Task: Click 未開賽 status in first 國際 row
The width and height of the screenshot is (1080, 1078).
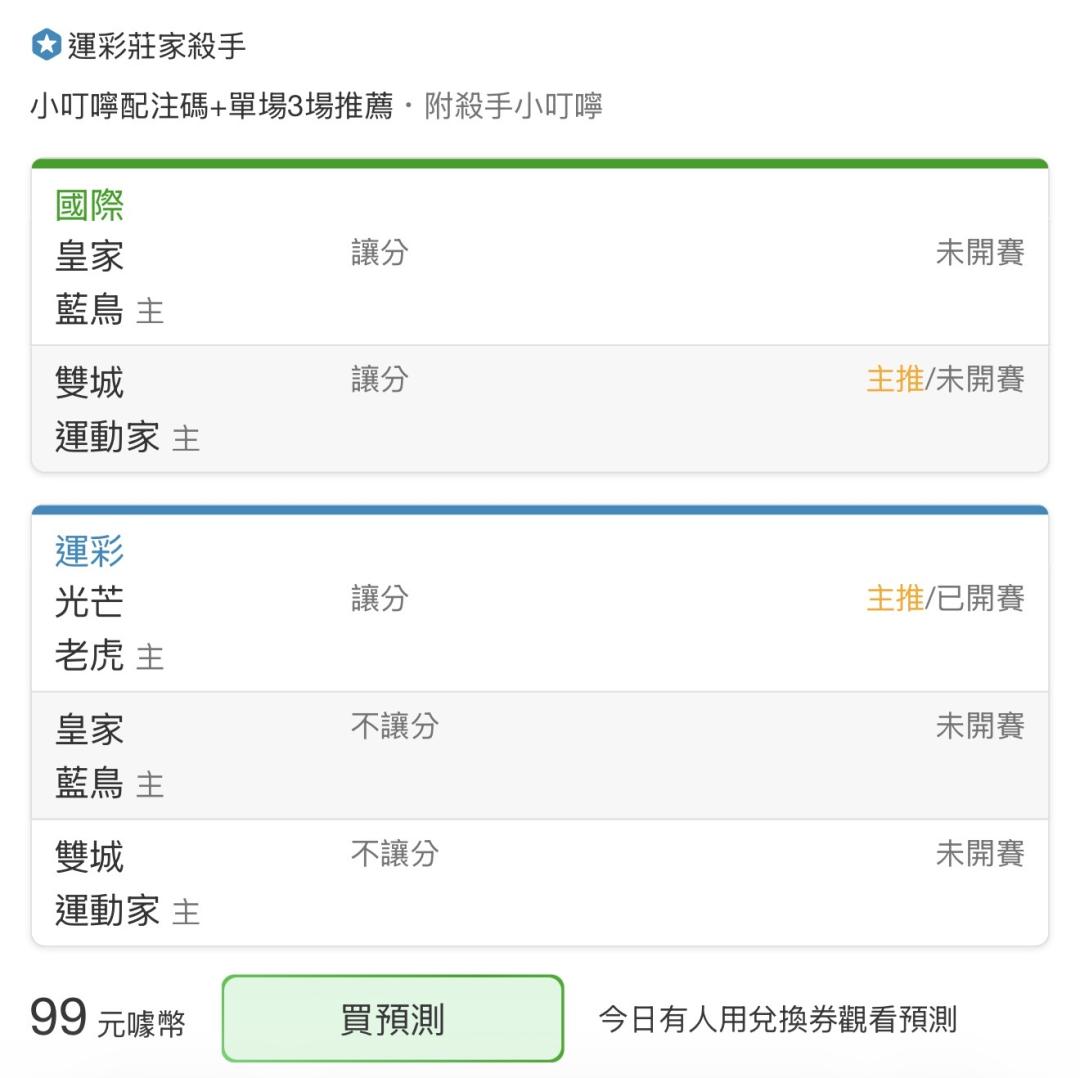Action: [x=979, y=252]
